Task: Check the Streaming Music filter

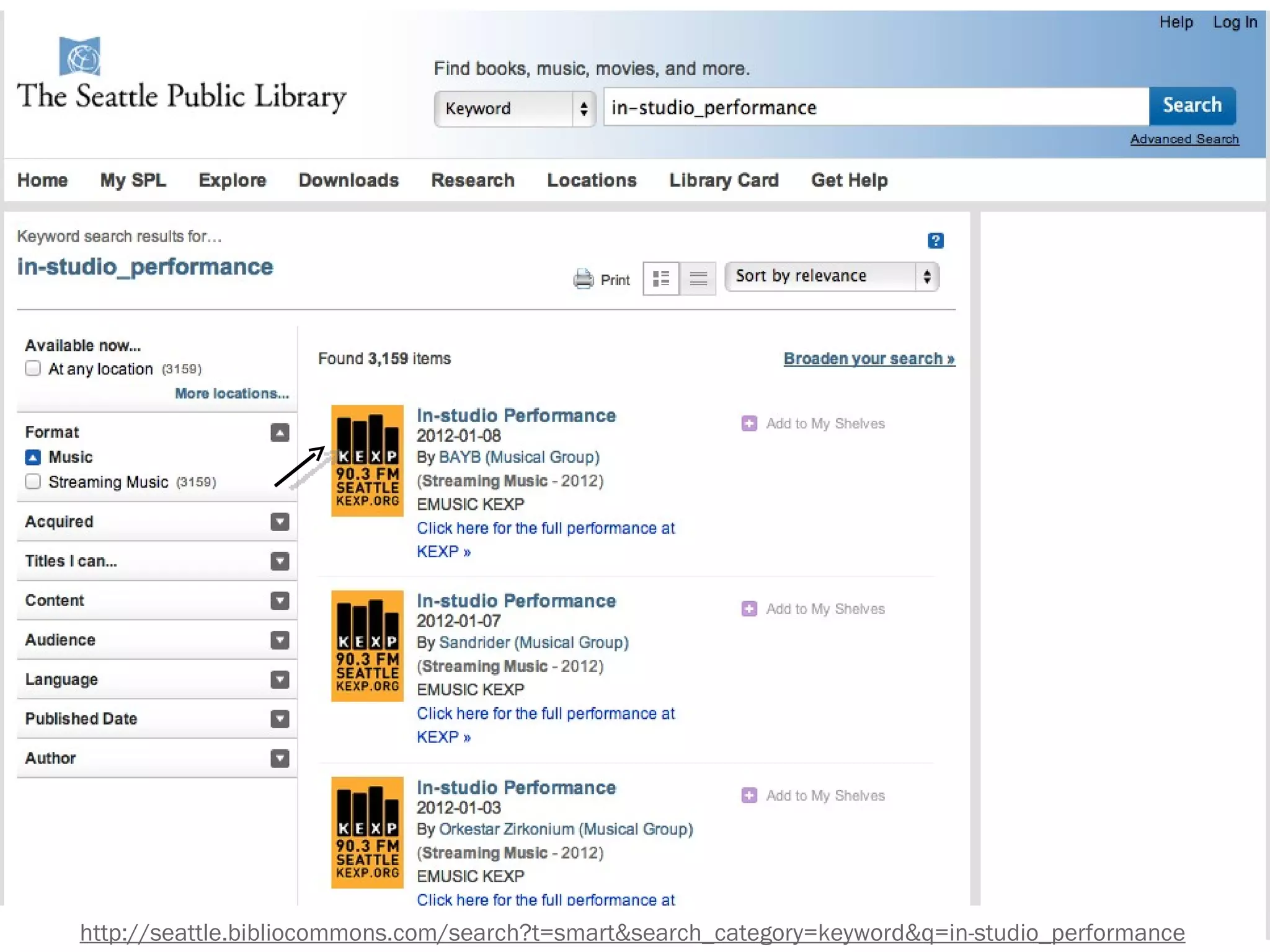Action: click(33, 482)
